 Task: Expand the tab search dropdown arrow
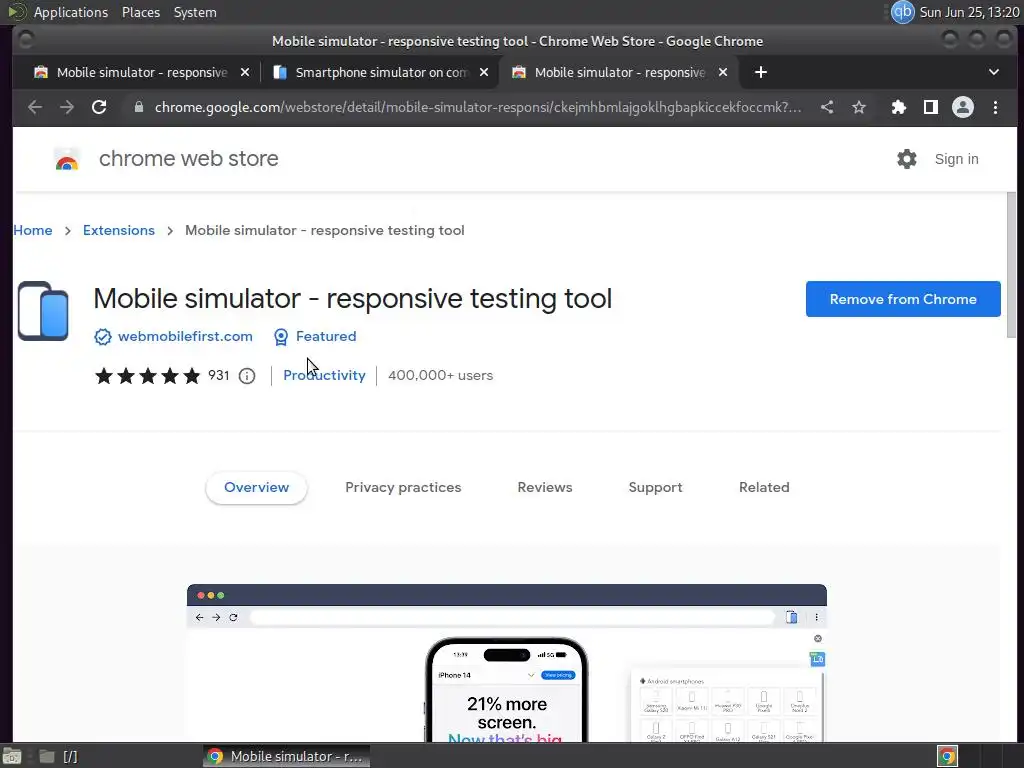[x=994, y=72]
